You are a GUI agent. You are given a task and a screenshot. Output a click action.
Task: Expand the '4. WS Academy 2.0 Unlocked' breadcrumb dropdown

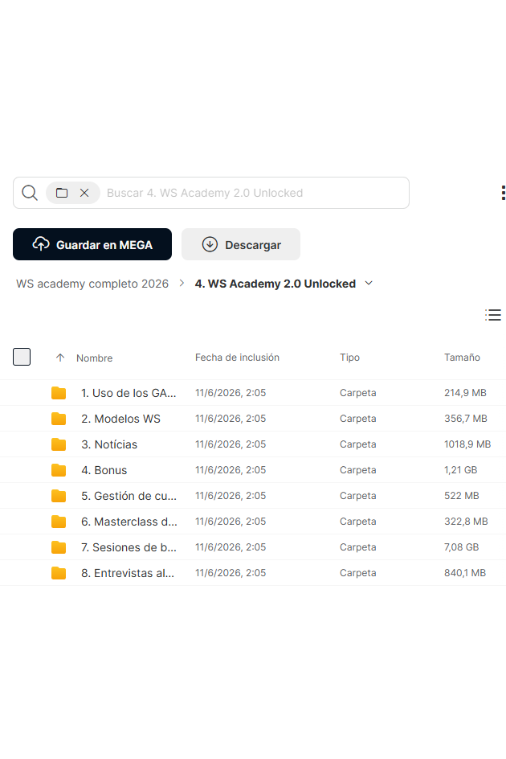click(x=368, y=283)
